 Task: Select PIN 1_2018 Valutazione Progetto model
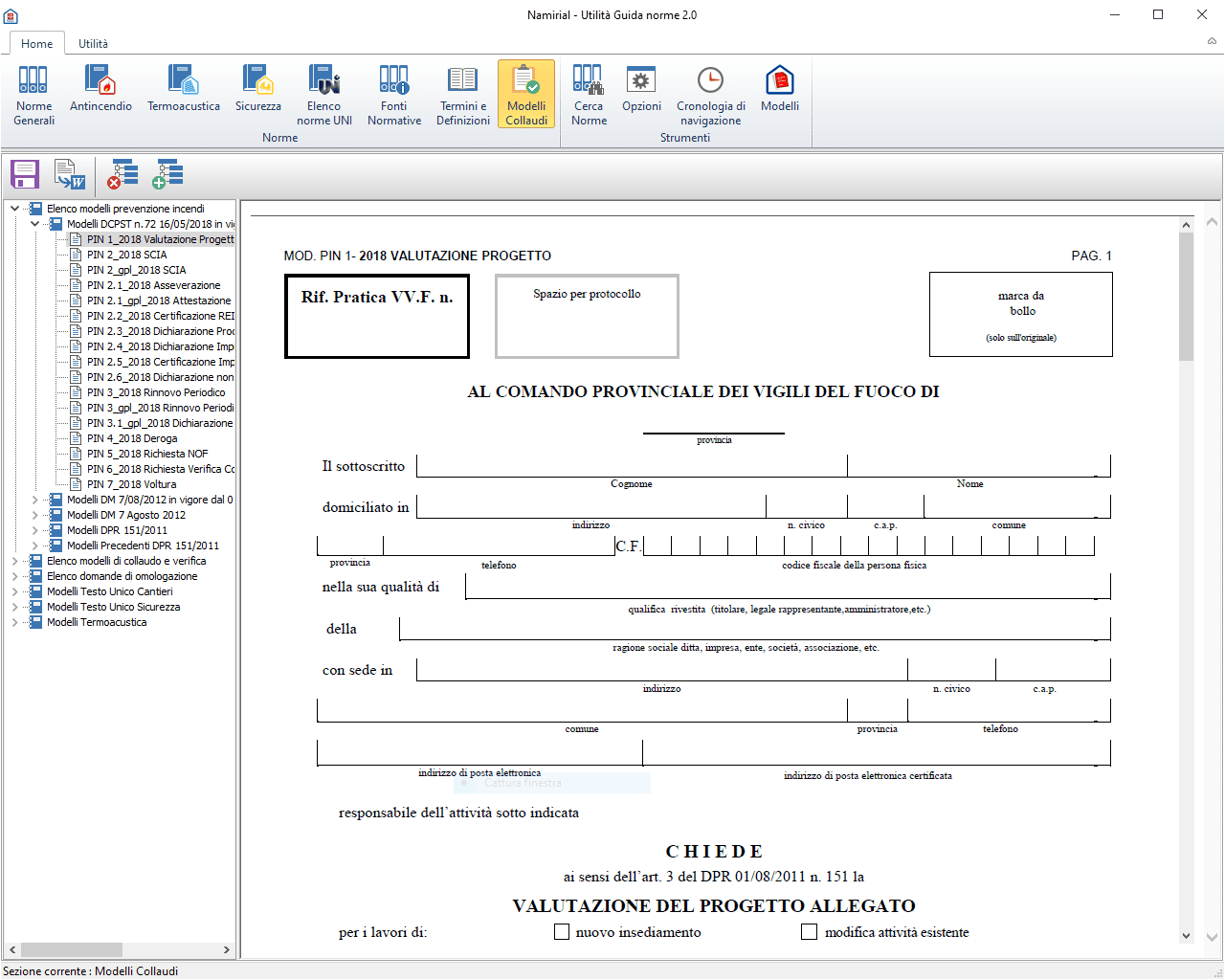(x=160, y=239)
